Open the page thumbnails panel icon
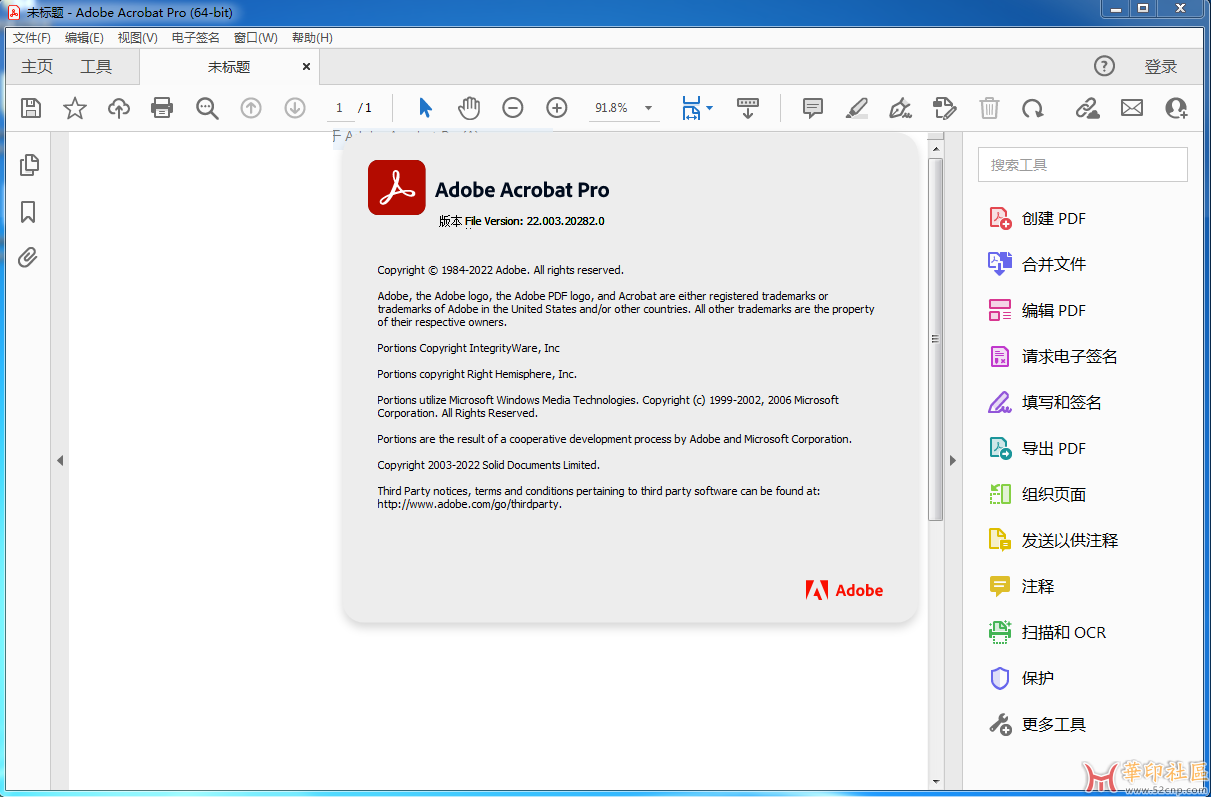Image resolution: width=1211 pixels, height=797 pixels. [29, 165]
